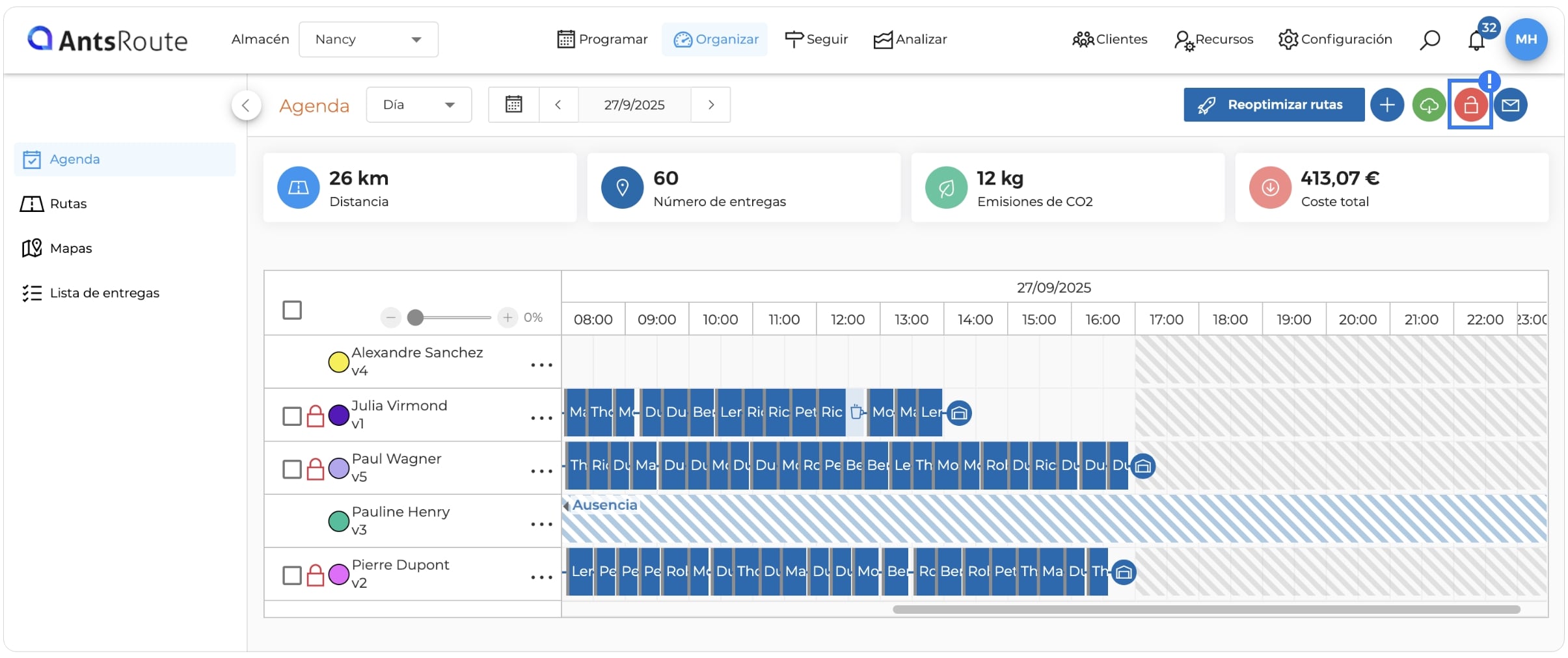The width and height of the screenshot is (1568, 658).
Task: Open the notifications bell
Action: (1476, 40)
